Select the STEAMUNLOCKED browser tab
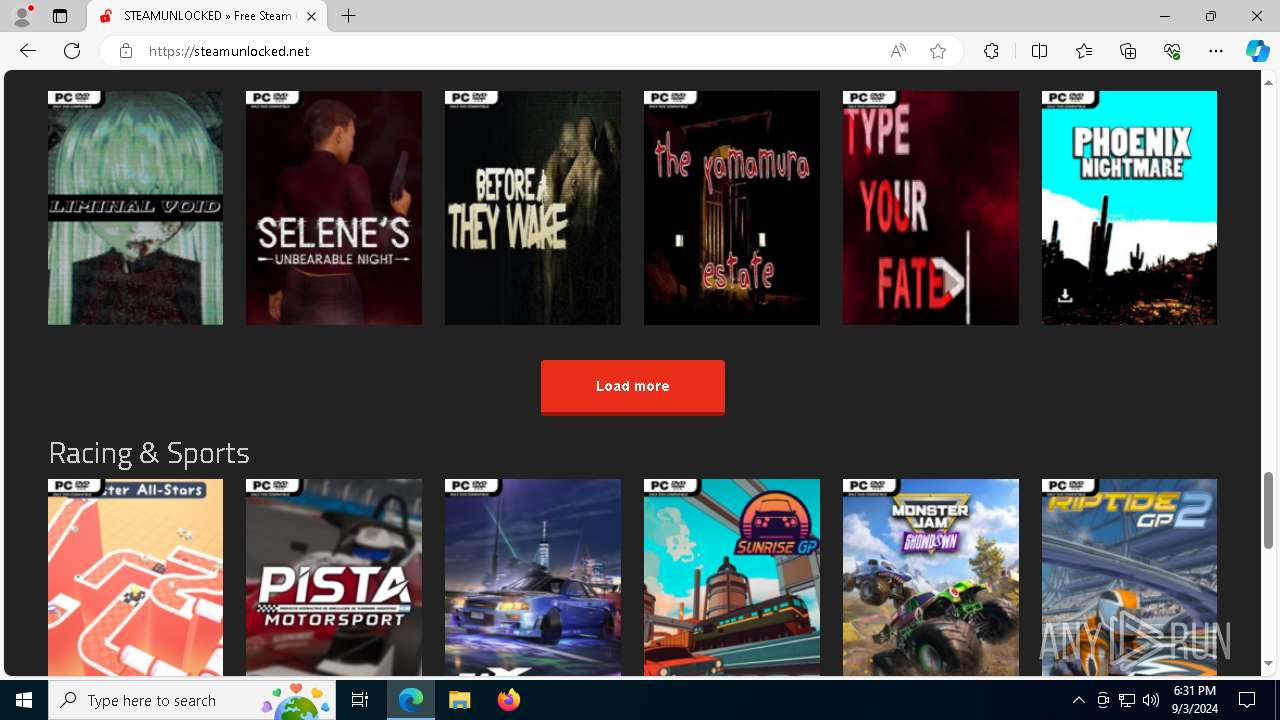1280x720 pixels. click(x=208, y=16)
